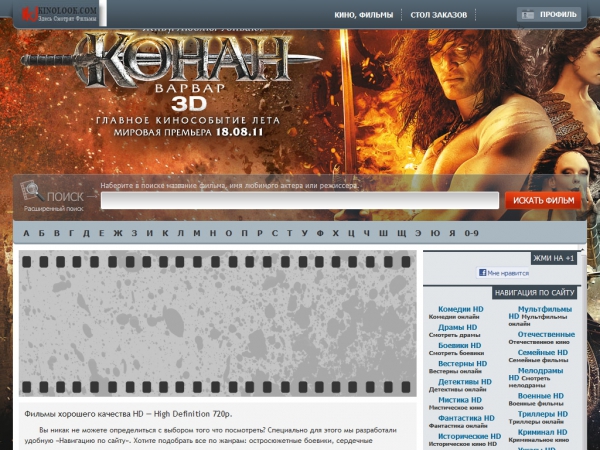Viewport: 600px width, 450px height.
Task: Select letter В in alphabet bar
Action: point(57,233)
